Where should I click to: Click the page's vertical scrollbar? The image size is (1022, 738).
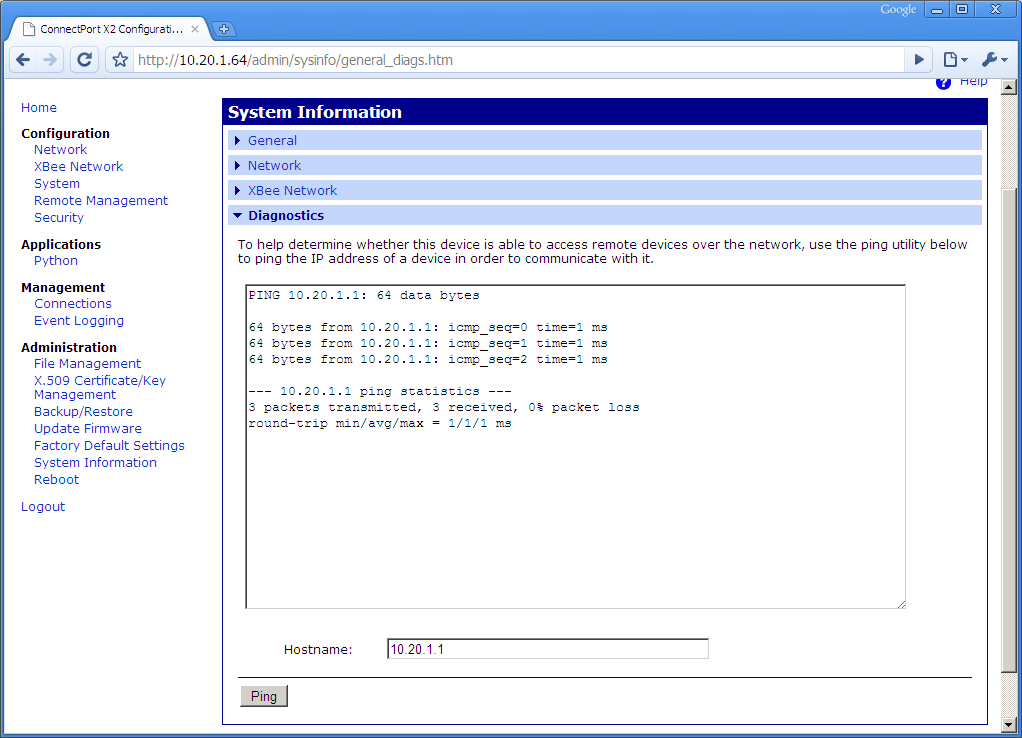1011,400
